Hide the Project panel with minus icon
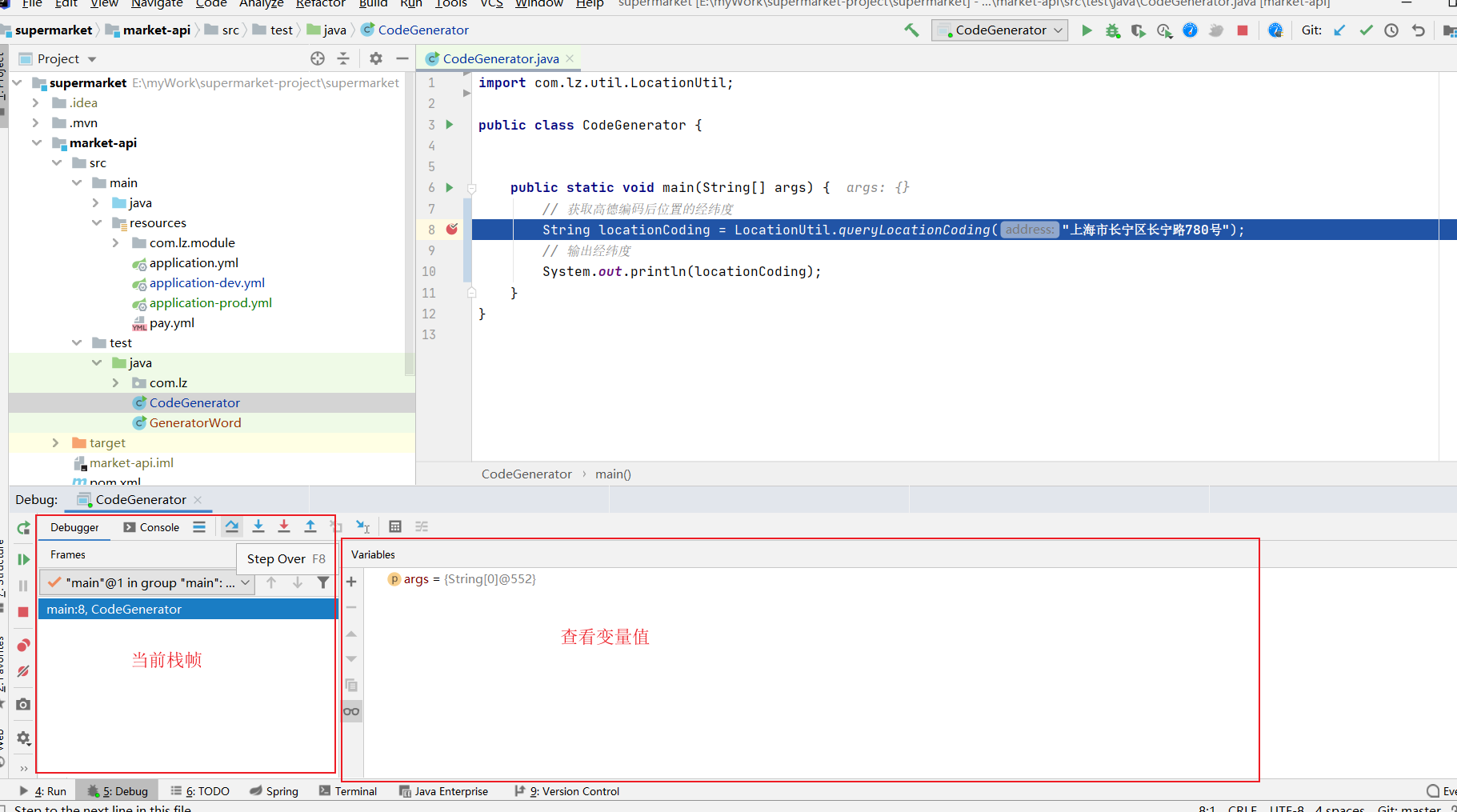 coord(402,58)
